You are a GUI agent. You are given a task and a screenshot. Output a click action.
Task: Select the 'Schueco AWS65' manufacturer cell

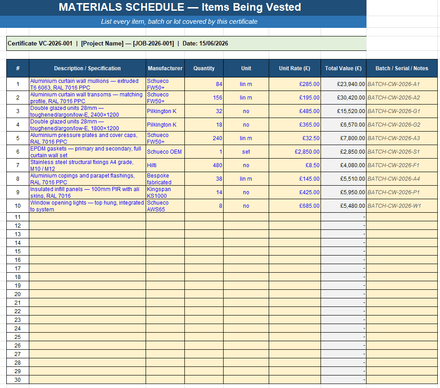click(x=165, y=206)
